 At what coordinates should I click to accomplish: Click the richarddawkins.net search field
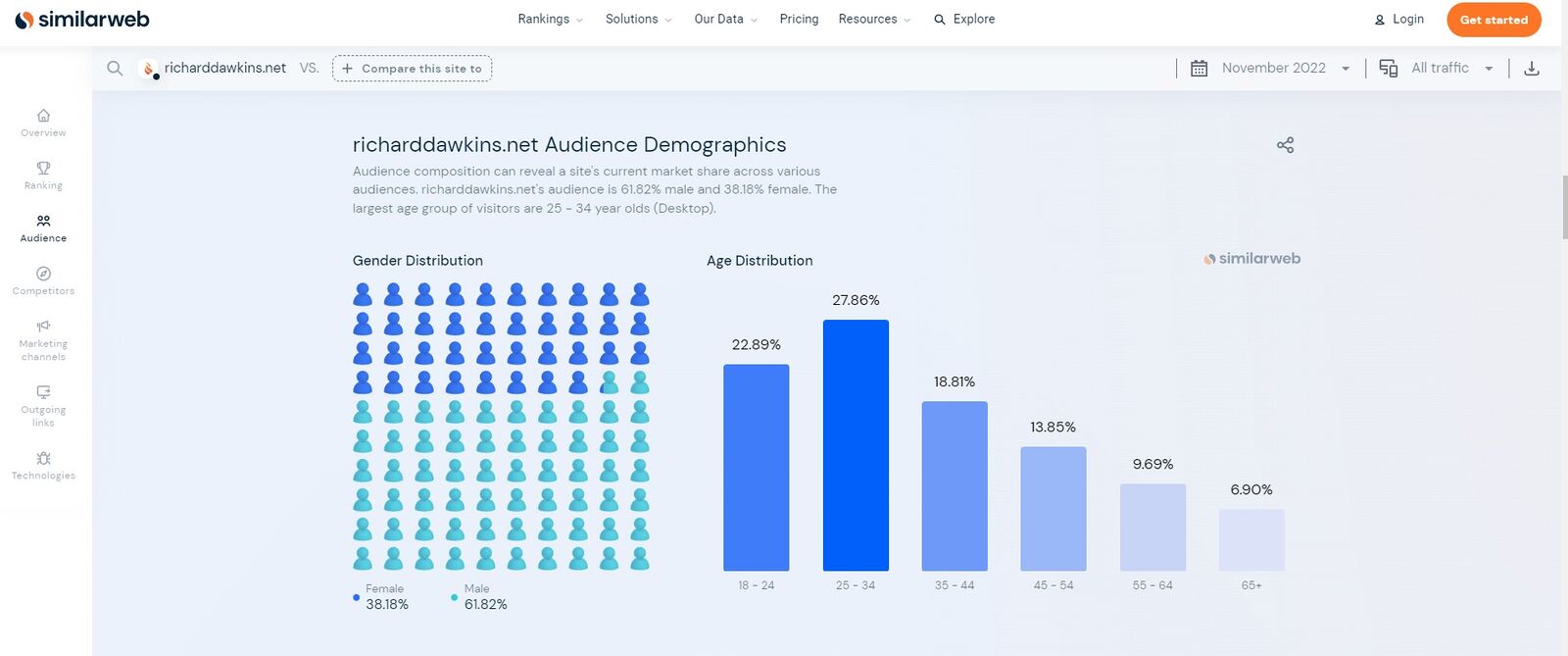[224, 69]
